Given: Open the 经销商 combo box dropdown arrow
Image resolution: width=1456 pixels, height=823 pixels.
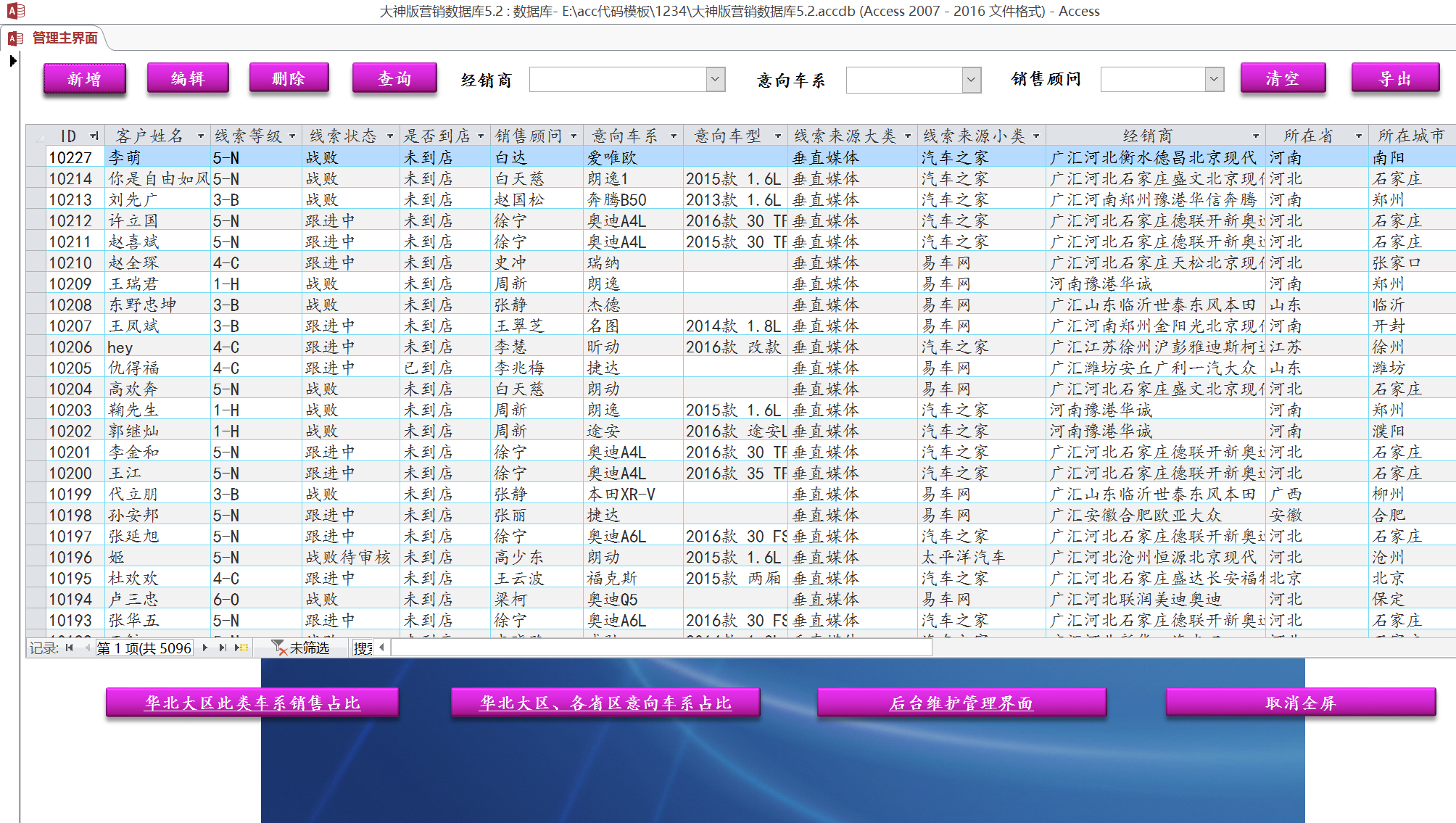Looking at the screenshot, I should (716, 79).
